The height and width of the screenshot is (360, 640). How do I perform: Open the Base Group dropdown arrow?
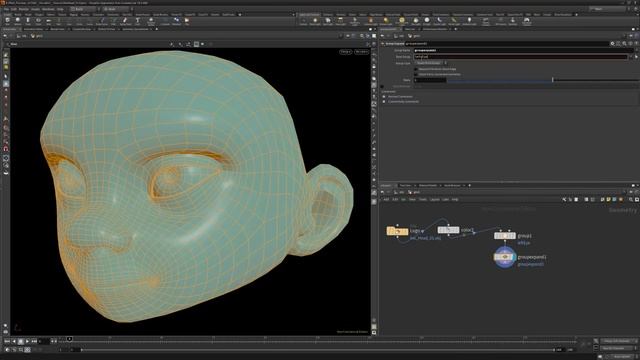(631, 57)
